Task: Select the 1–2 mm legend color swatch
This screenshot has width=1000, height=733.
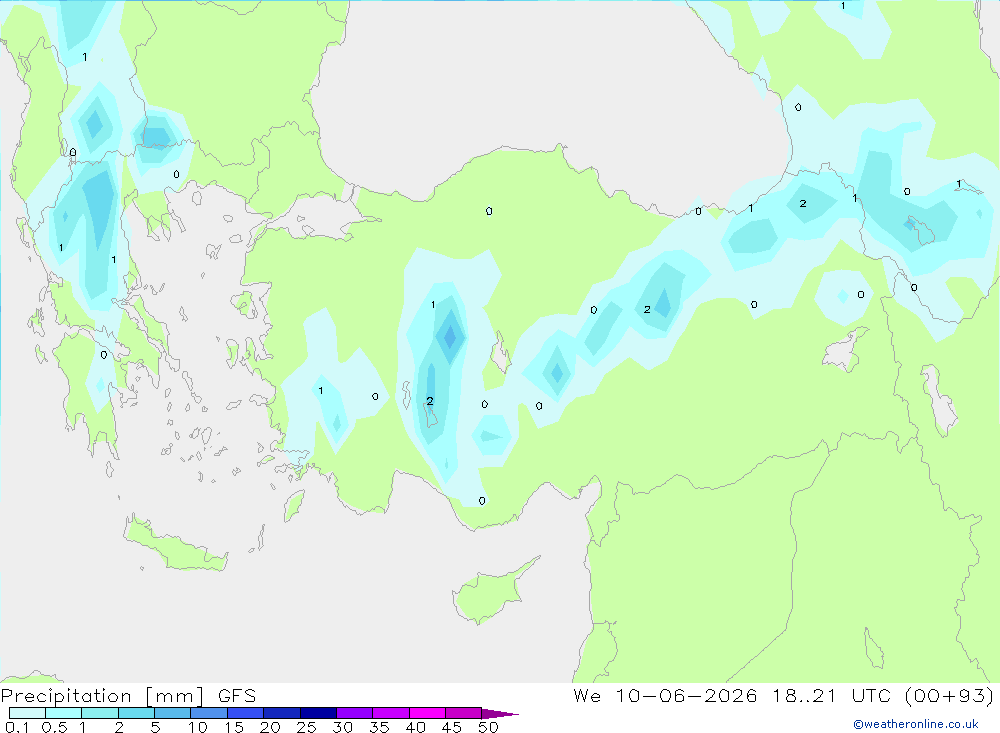Action: click(100, 713)
